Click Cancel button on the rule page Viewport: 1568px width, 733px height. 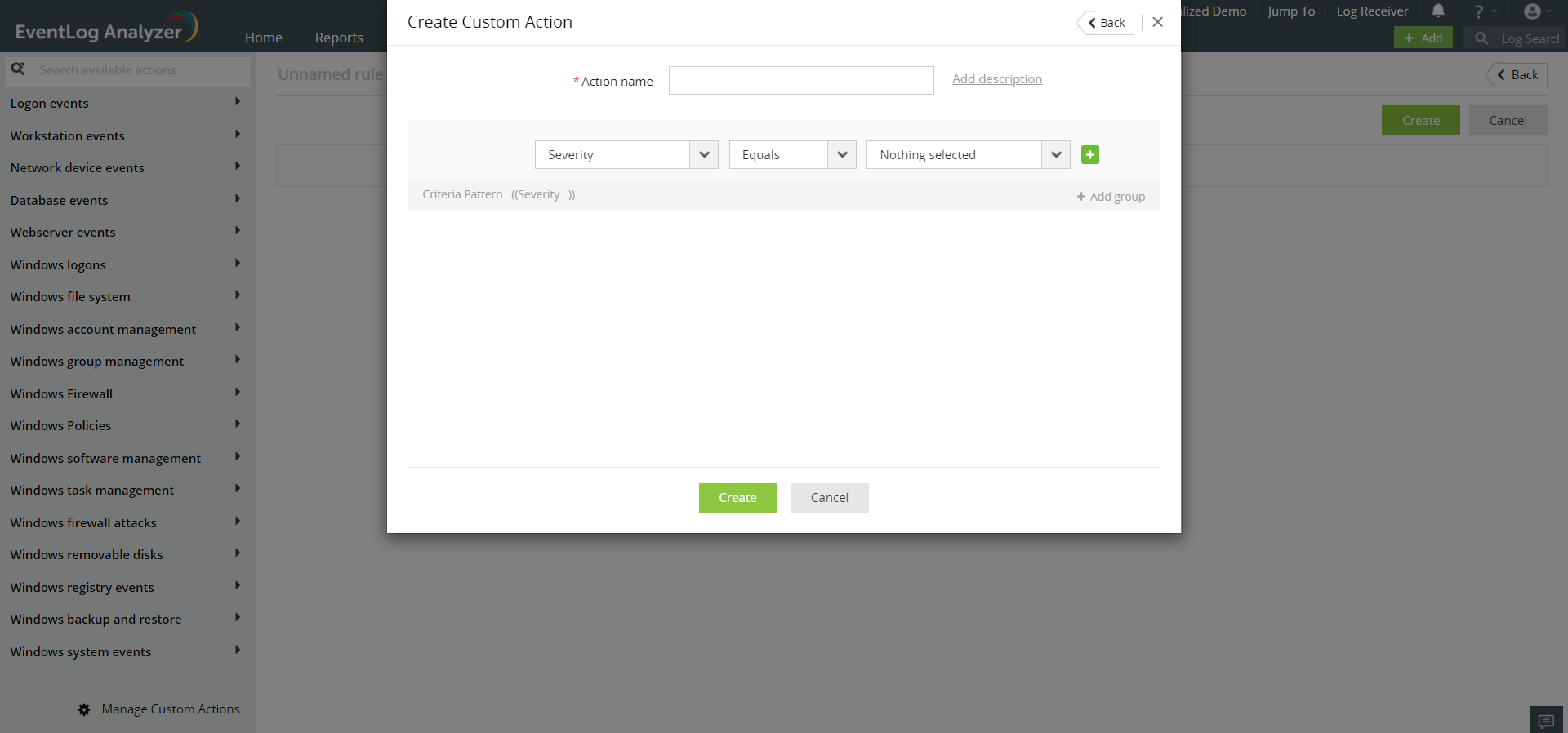(1508, 121)
